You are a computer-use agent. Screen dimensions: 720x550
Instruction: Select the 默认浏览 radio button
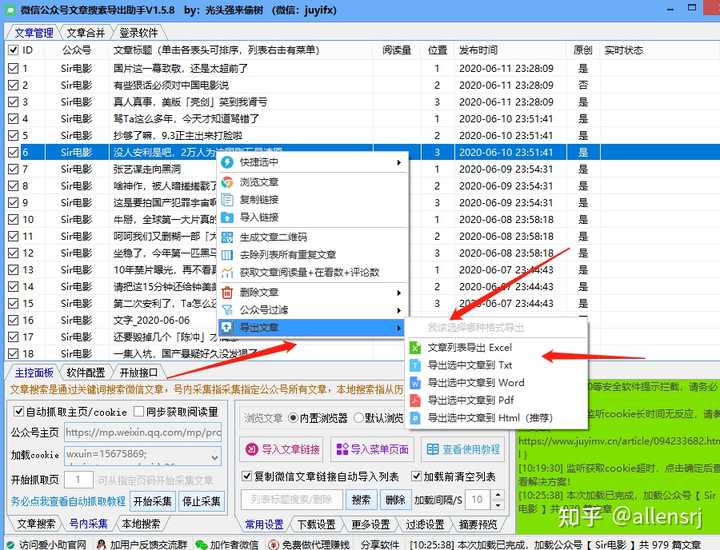(x=359, y=418)
